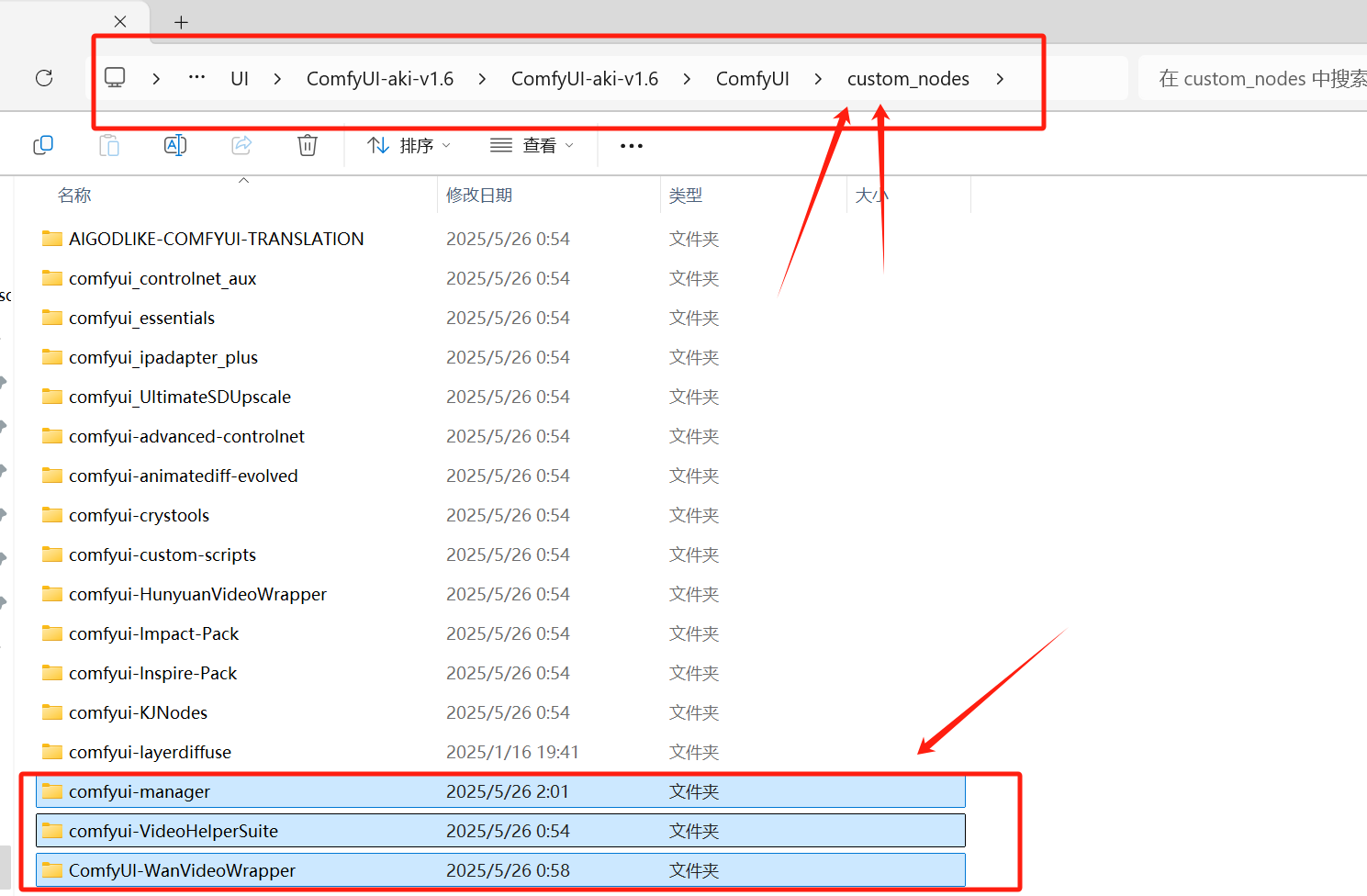This screenshot has width=1367, height=896.
Task: Sort by 类型 column header
Action: (x=686, y=196)
